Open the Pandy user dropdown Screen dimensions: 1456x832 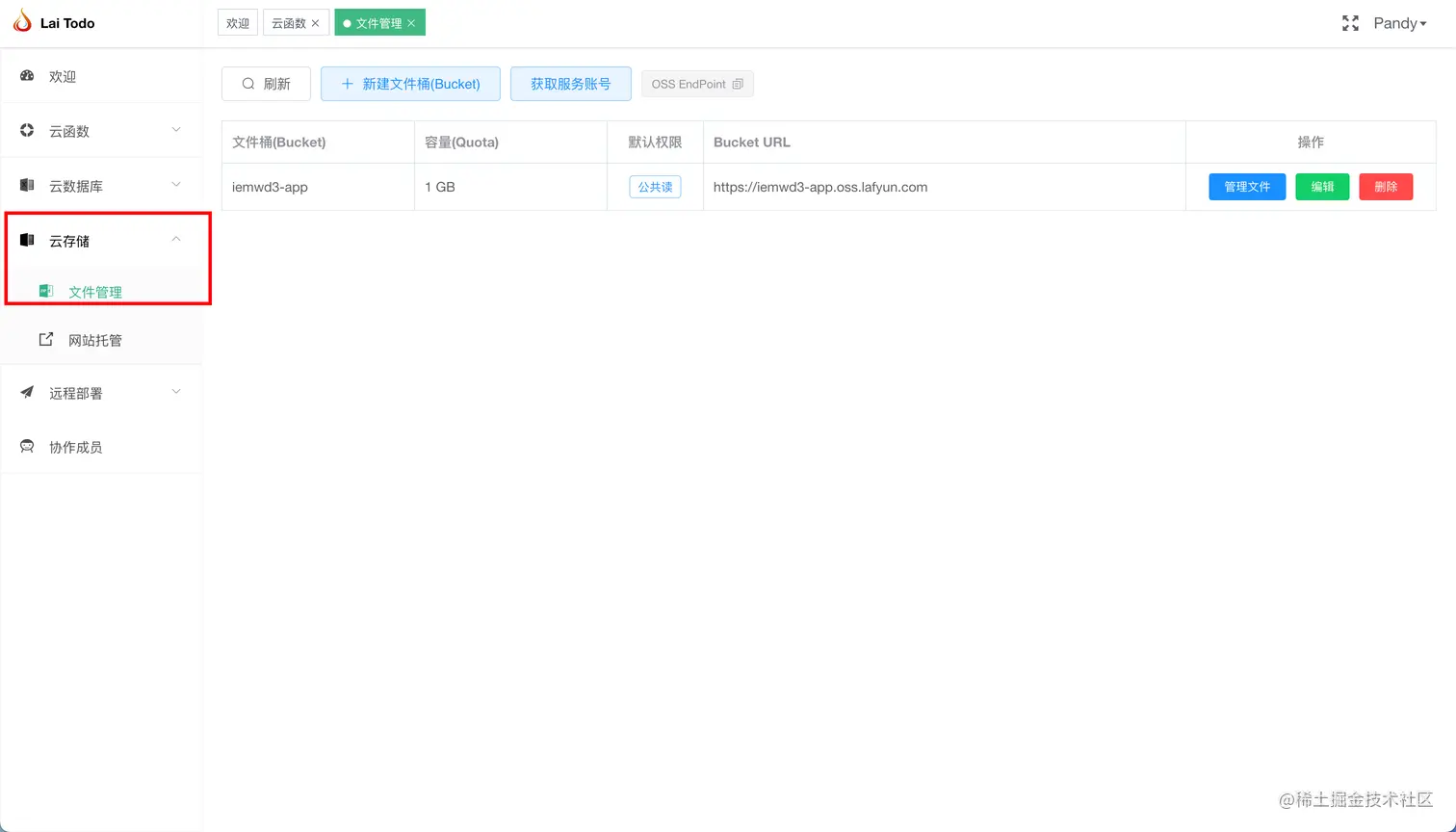coord(1399,23)
